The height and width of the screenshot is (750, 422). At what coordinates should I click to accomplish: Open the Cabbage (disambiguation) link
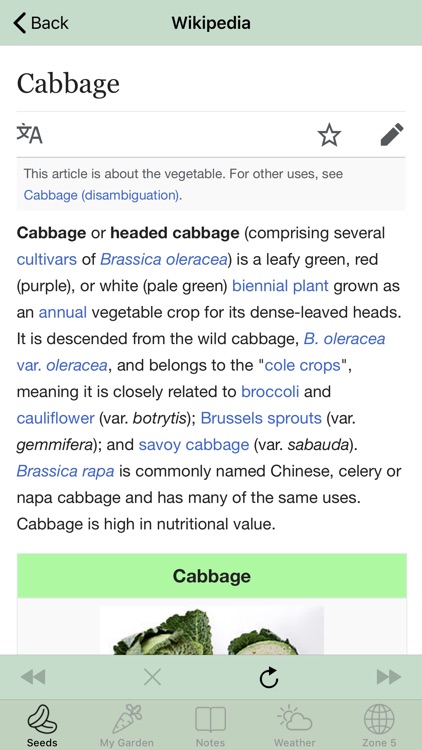pos(102,195)
